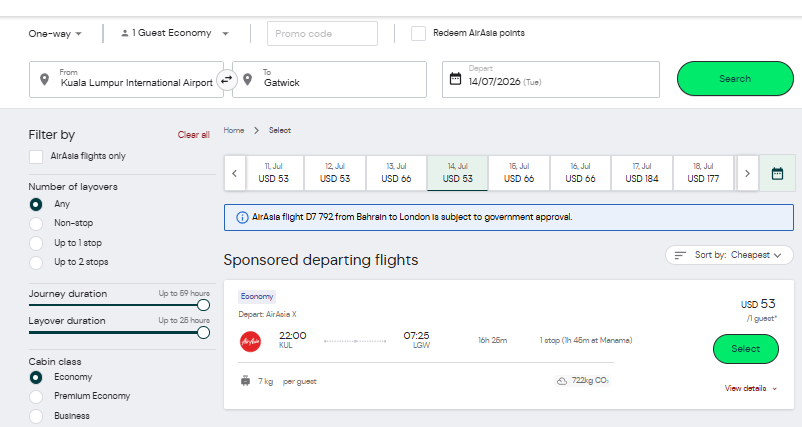Click the 1 stop (1h 45m at Manama) text
This screenshot has height=427, width=802.
click(586, 341)
